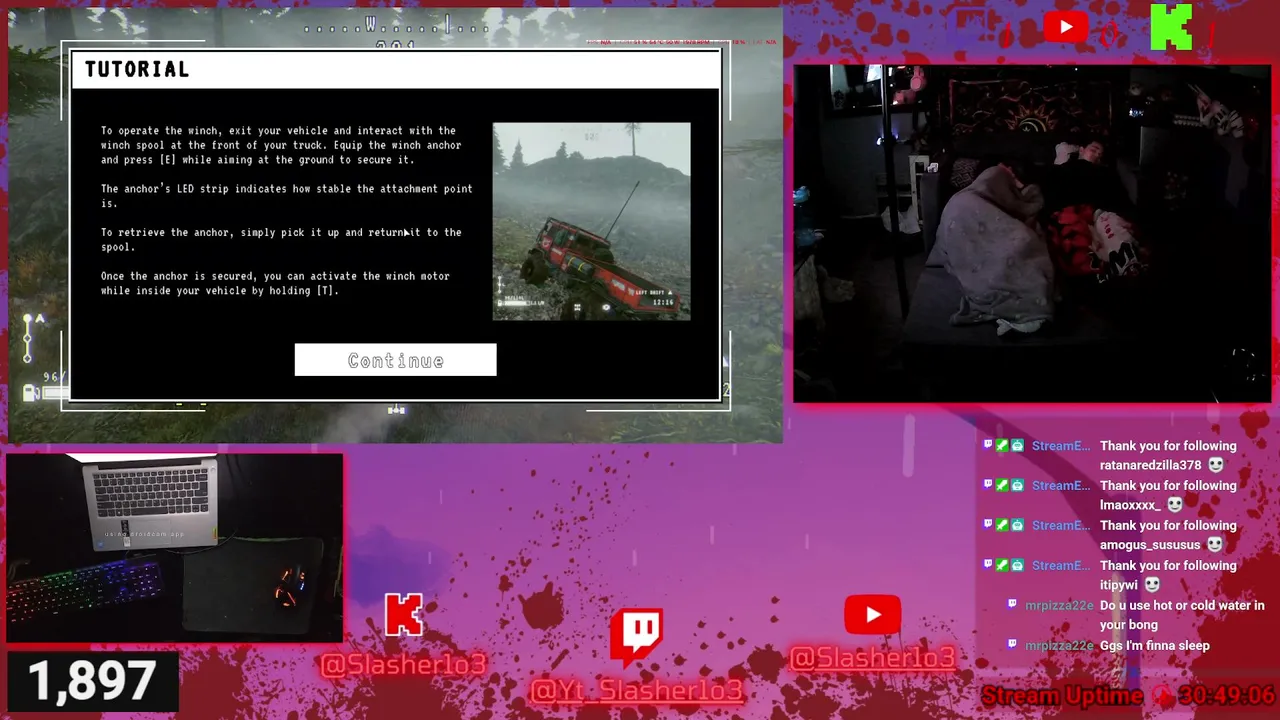This screenshot has height=720, width=1280.
Task: Click the robot badge in the itipywi message
Action: (1017, 566)
